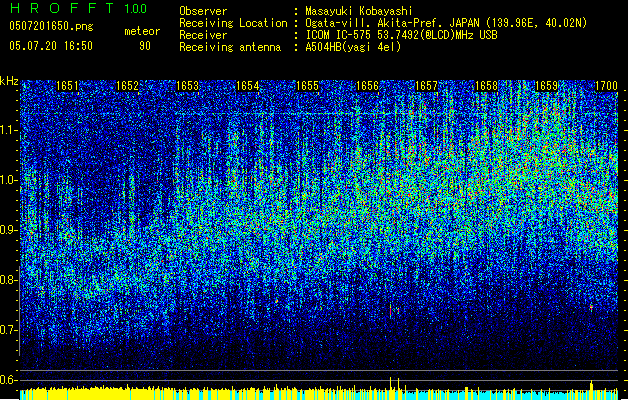Select the ICOM IC-575 receiver description
The image size is (629, 400).
401,35
